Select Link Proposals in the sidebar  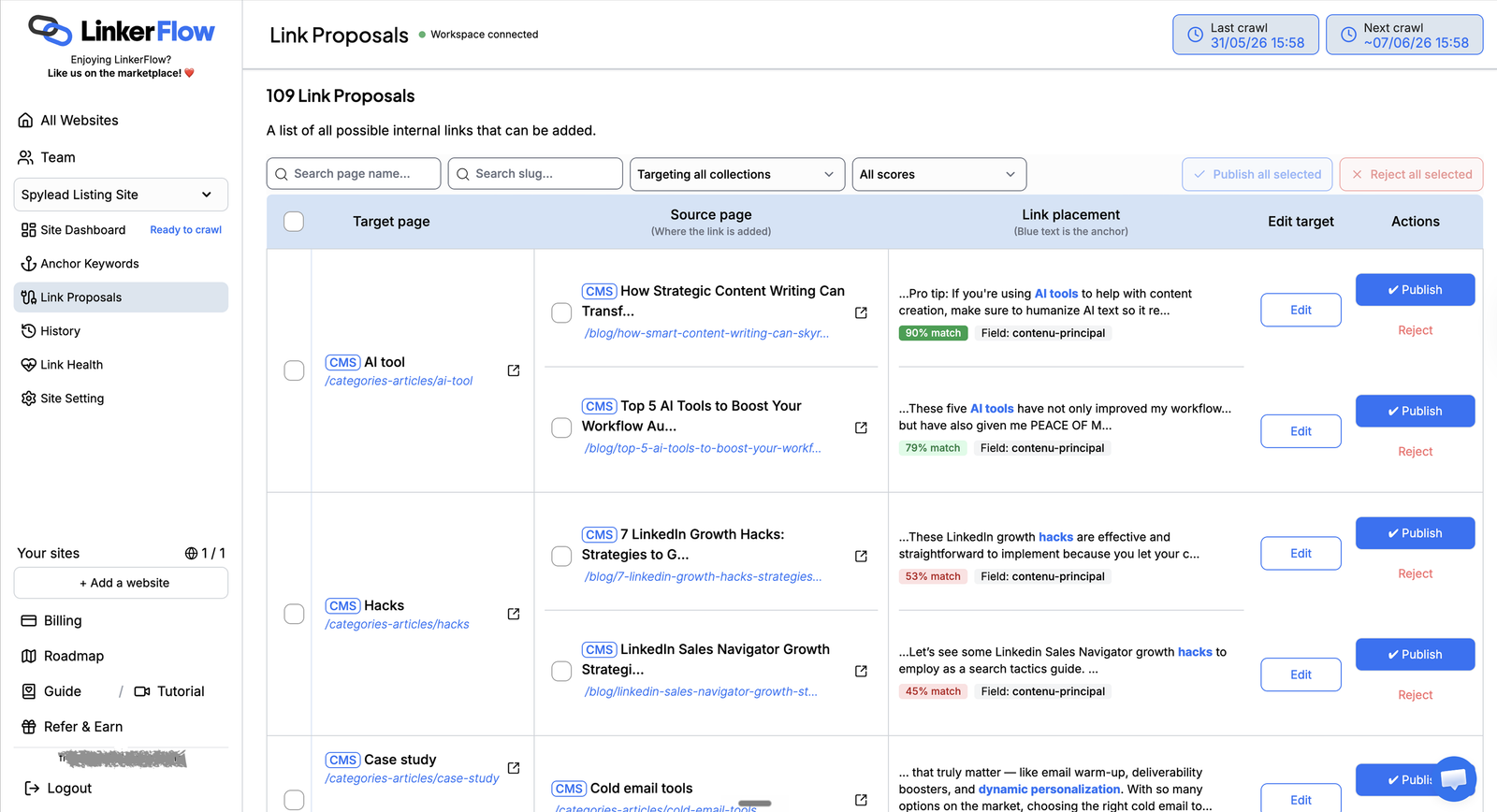tap(121, 297)
